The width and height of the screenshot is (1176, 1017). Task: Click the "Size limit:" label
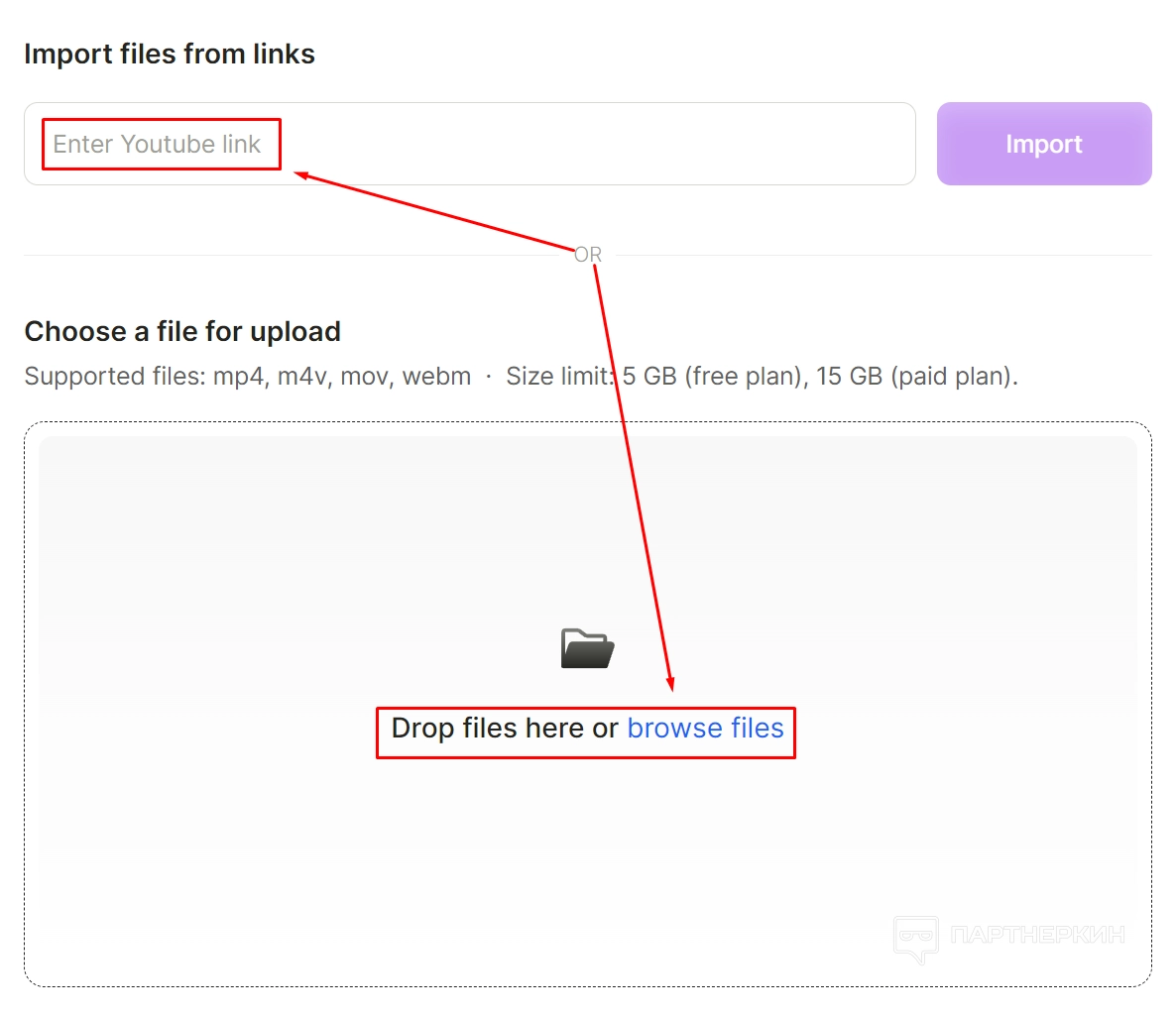tap(560, 377)
